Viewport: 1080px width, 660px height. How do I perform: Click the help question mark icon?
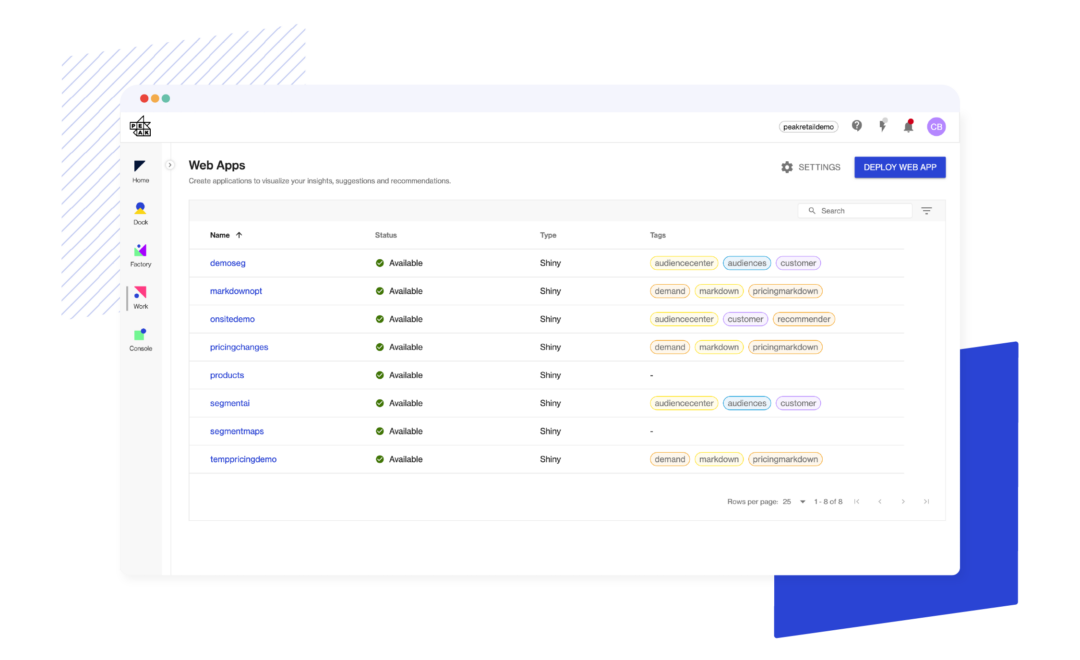857,126
